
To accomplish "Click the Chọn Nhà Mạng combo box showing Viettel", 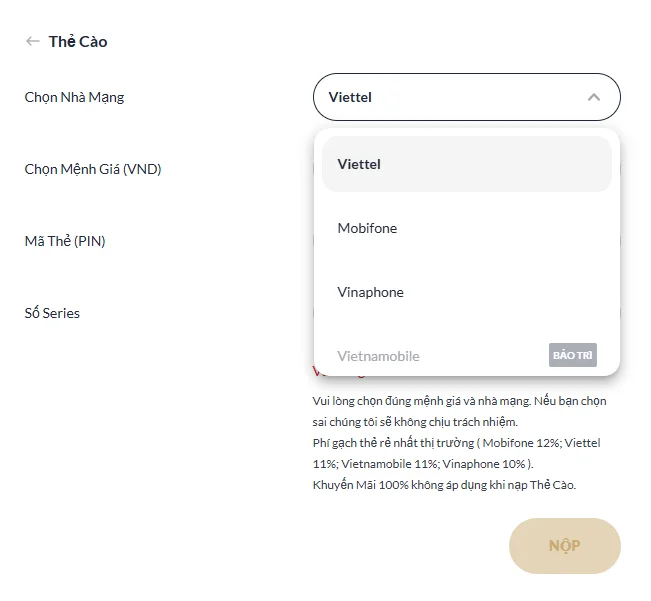I will [x=450, y=97].
